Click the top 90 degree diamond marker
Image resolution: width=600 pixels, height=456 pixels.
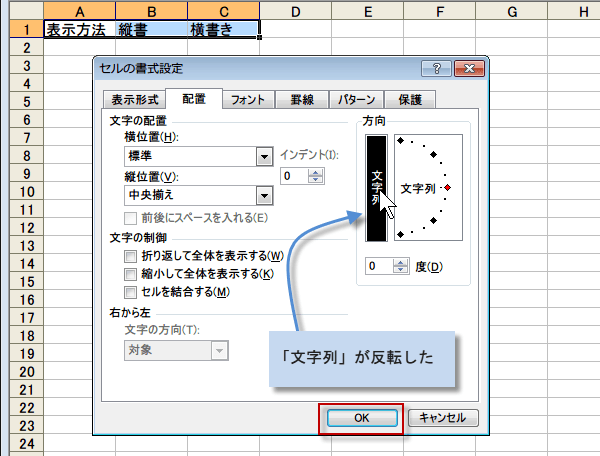tap(400, 141)
